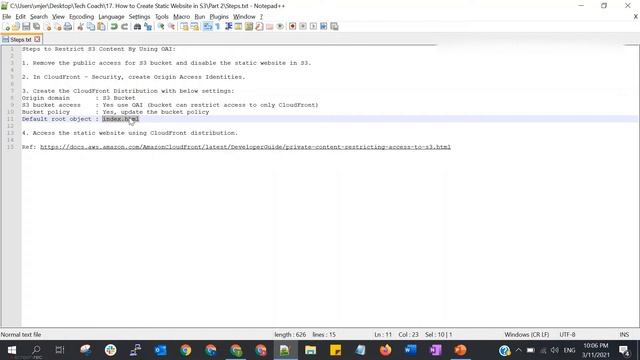Open the Tools menu
Viewport: 640px width, 360px height.
coord(162,17)
